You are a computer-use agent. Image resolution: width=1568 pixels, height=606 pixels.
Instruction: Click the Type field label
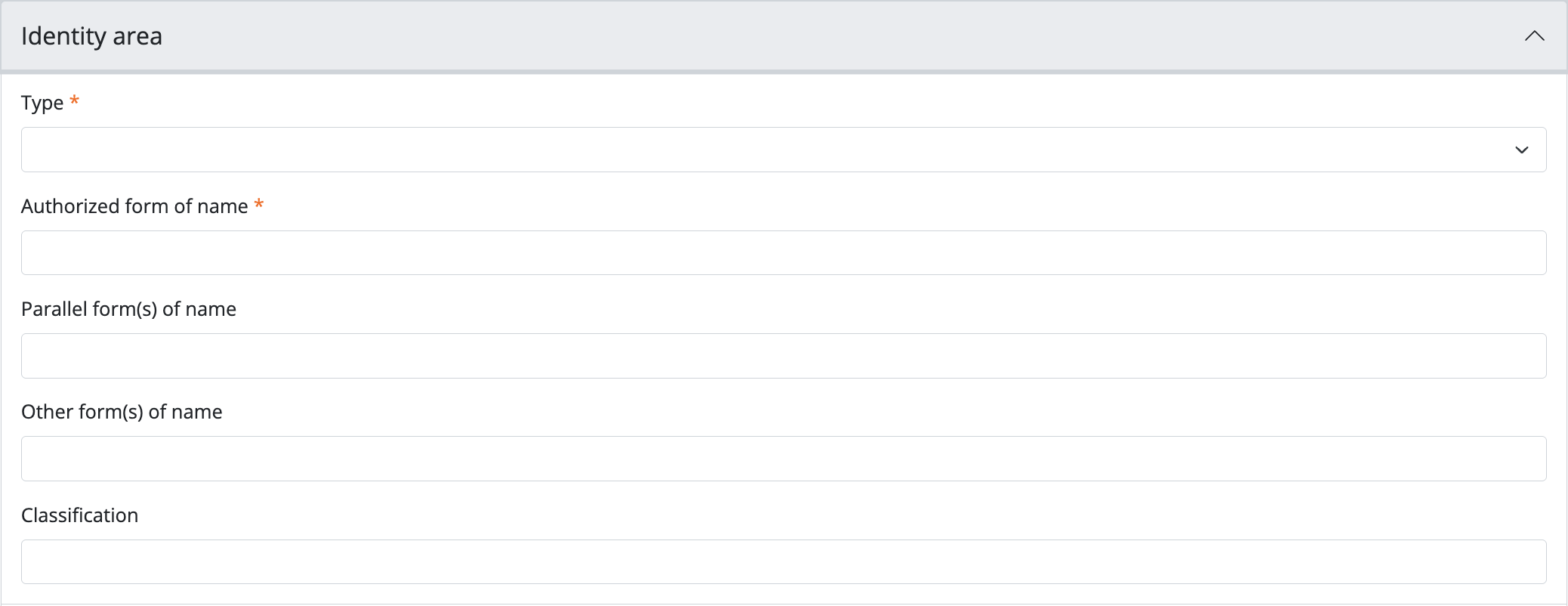42,103
